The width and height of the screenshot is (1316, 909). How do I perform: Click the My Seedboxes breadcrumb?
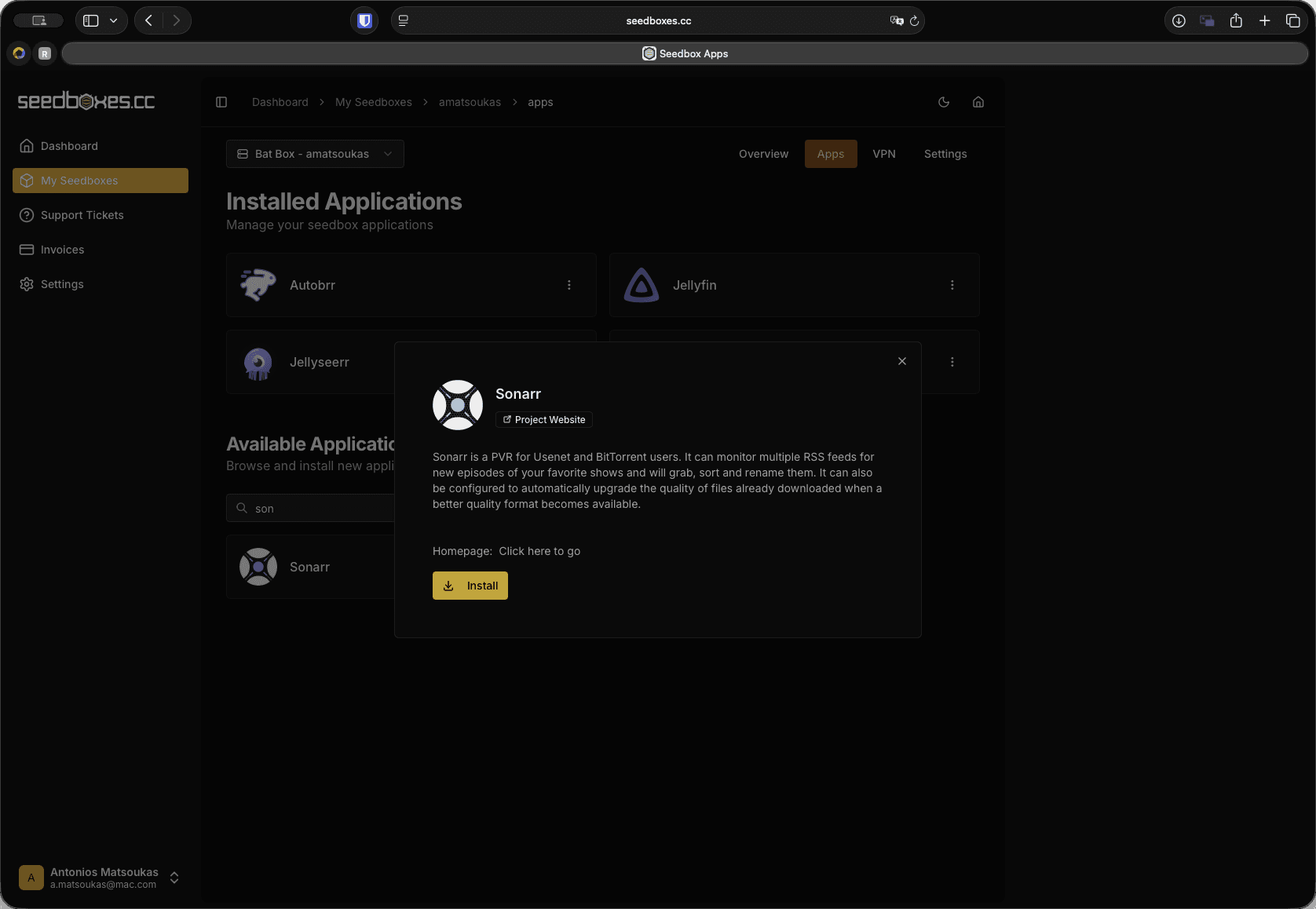tap(374, 102)
